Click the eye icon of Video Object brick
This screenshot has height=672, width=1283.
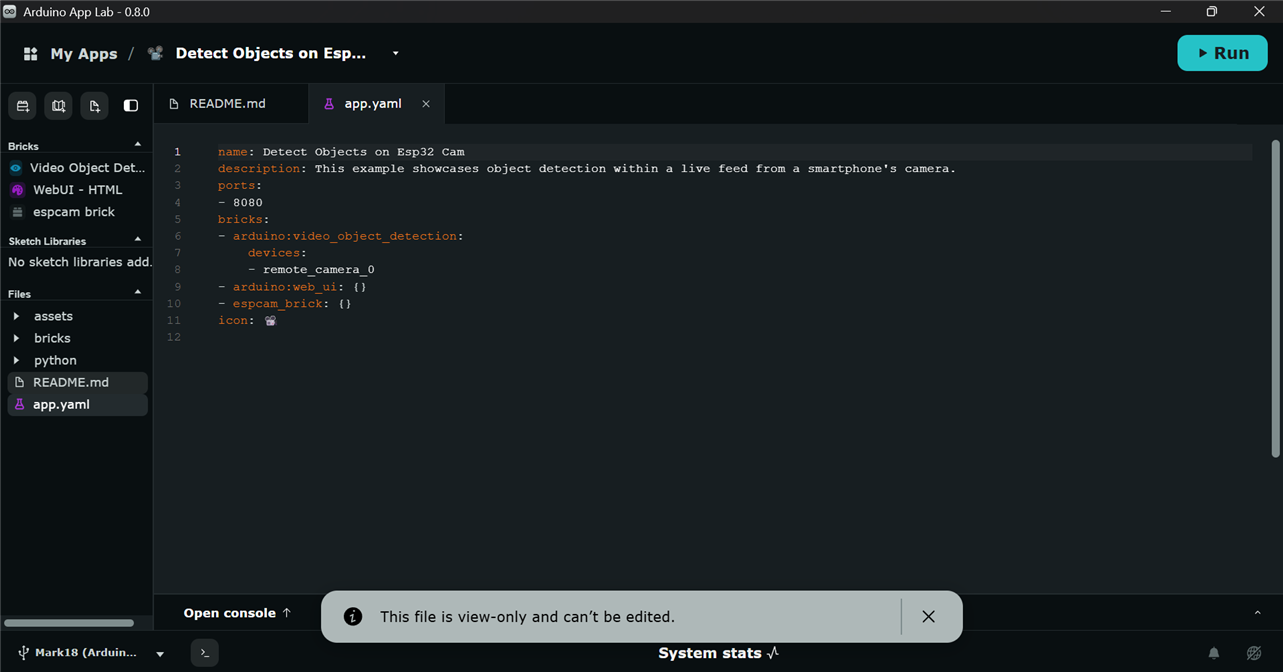coord(16,168)
